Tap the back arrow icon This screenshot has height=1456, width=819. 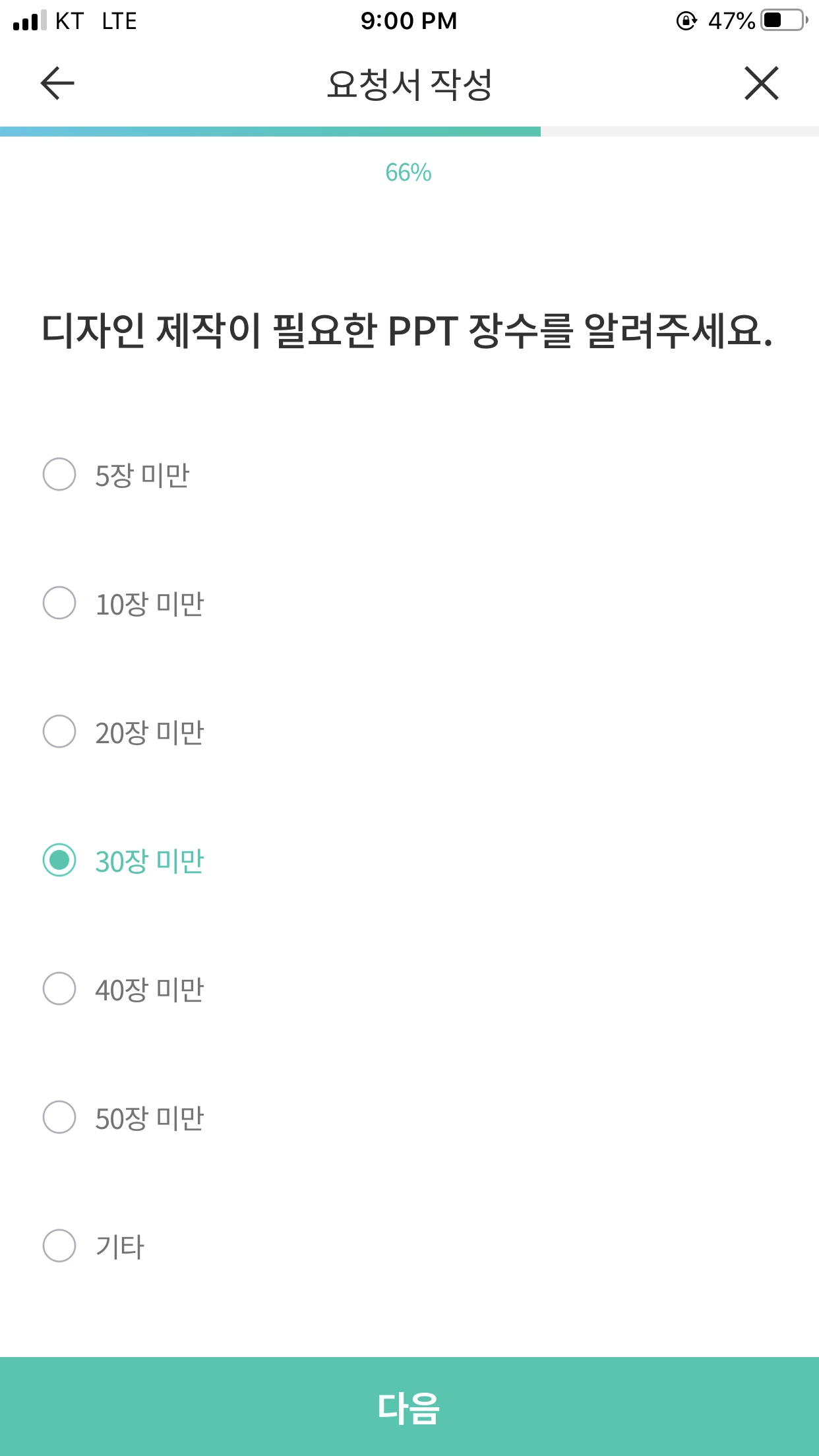(57, 83)
